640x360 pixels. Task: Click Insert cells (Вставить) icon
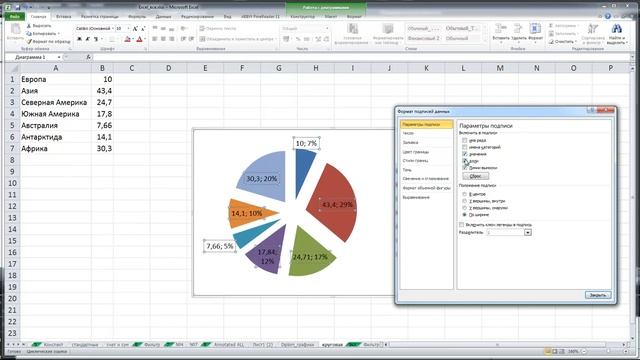click(500, 29)
